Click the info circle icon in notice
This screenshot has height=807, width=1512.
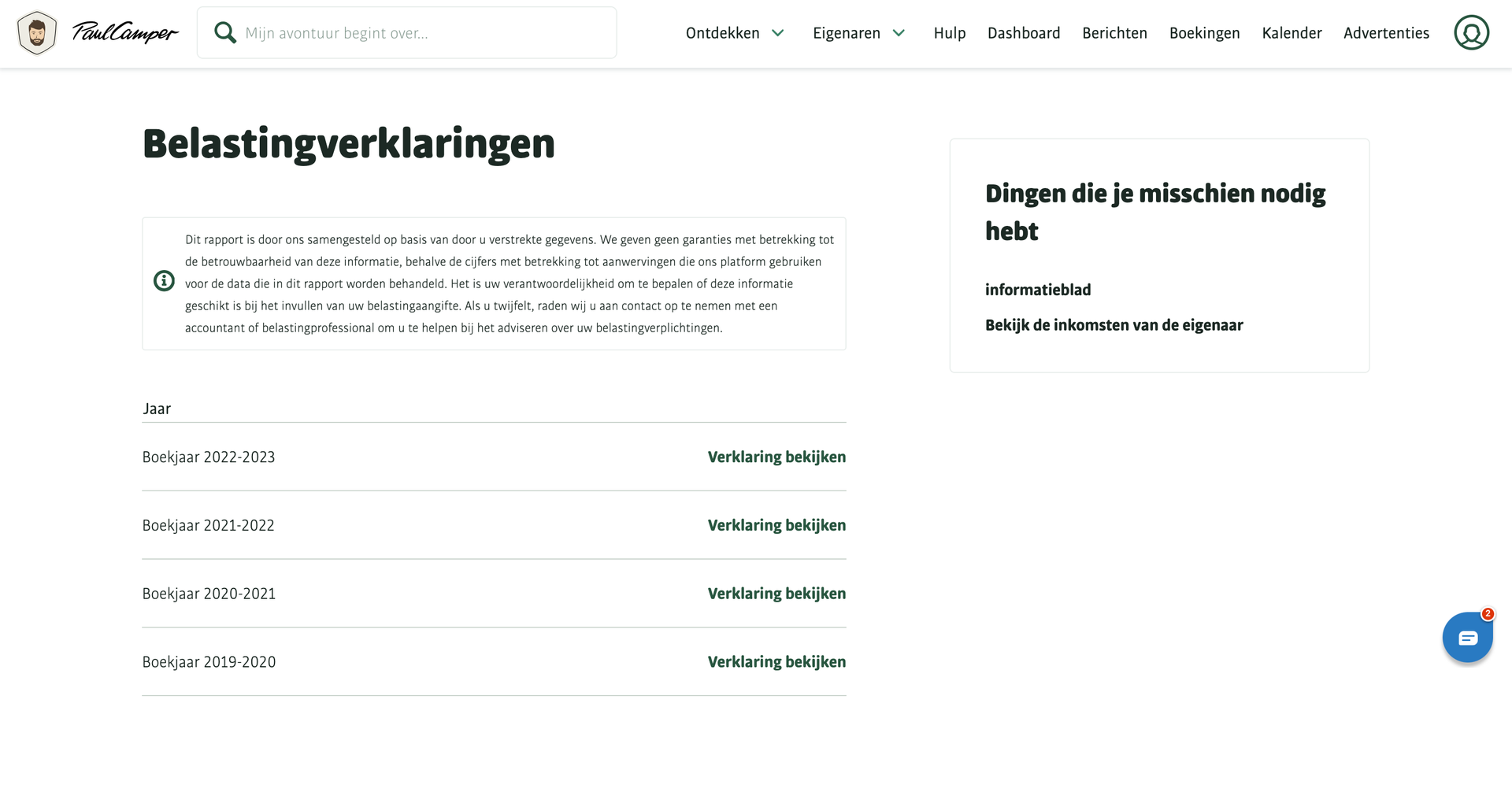(164, 280)
